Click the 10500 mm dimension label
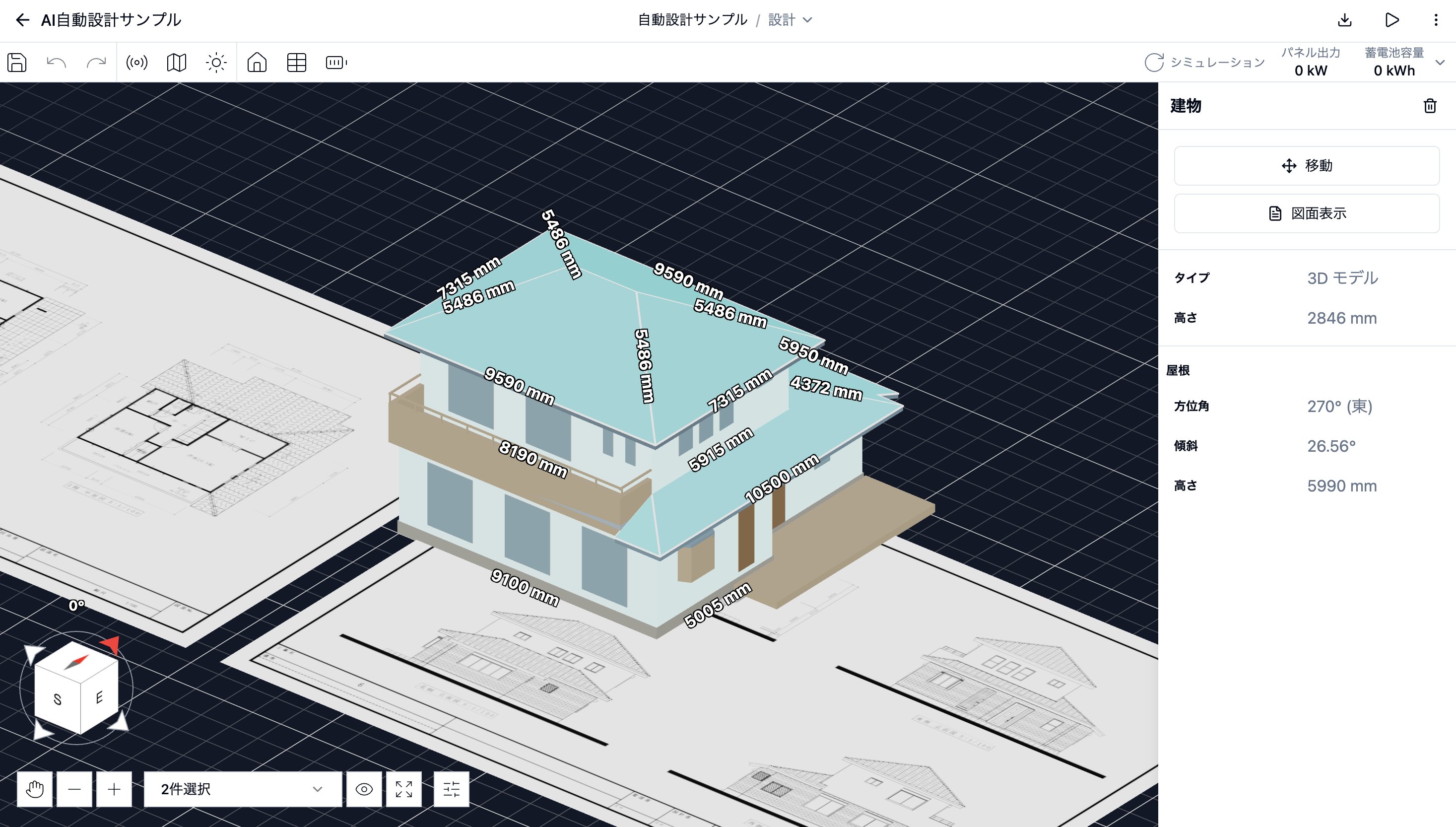1456x827 pixels. [782, 479]
